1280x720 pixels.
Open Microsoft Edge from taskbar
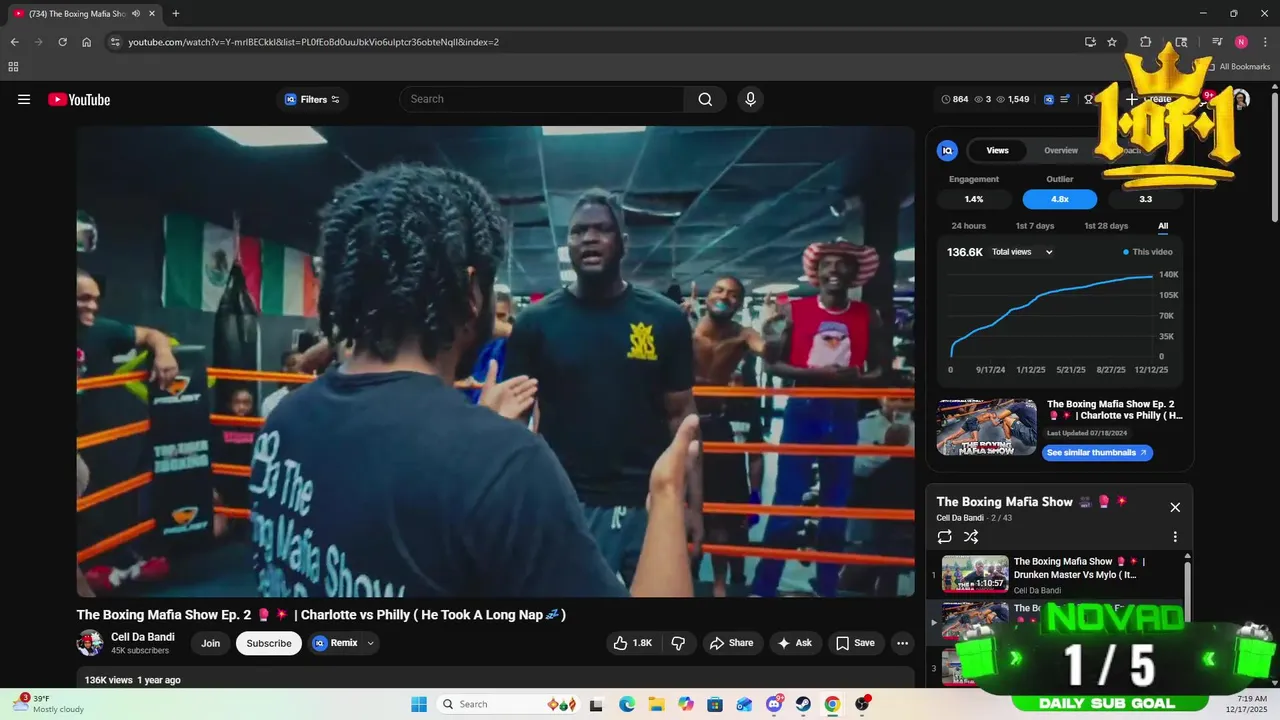(x=626, y=704)
